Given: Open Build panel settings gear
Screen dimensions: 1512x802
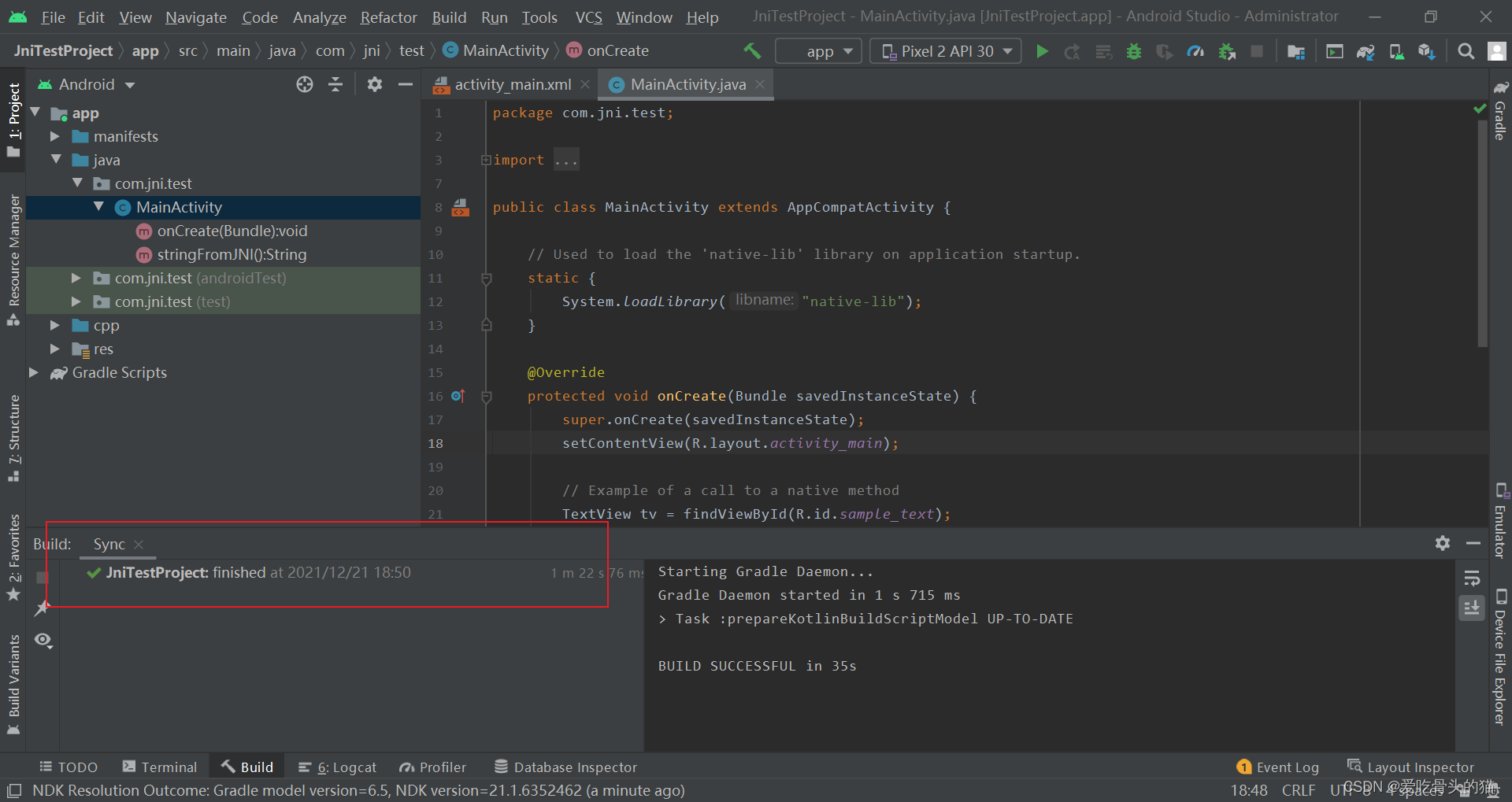Looking at the screenshot, I should click(x=1443, y=543).
